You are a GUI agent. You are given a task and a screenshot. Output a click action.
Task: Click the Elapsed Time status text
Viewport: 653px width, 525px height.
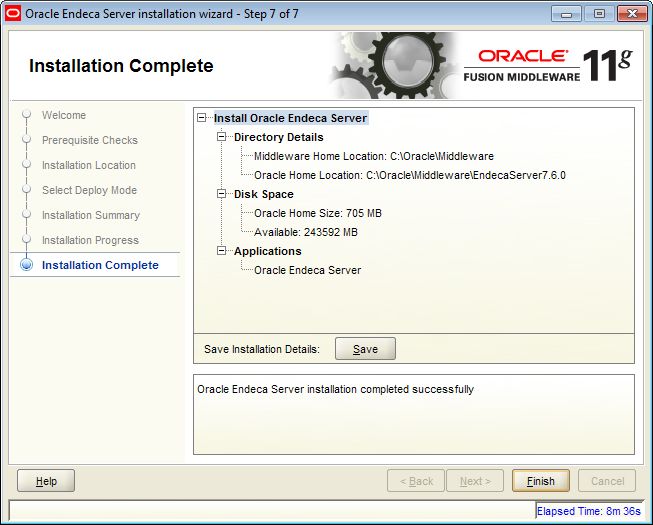click(588, 511)
